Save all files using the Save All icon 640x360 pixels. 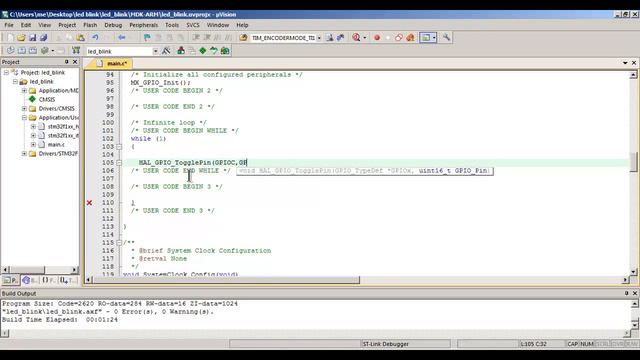tap(43, 38)
